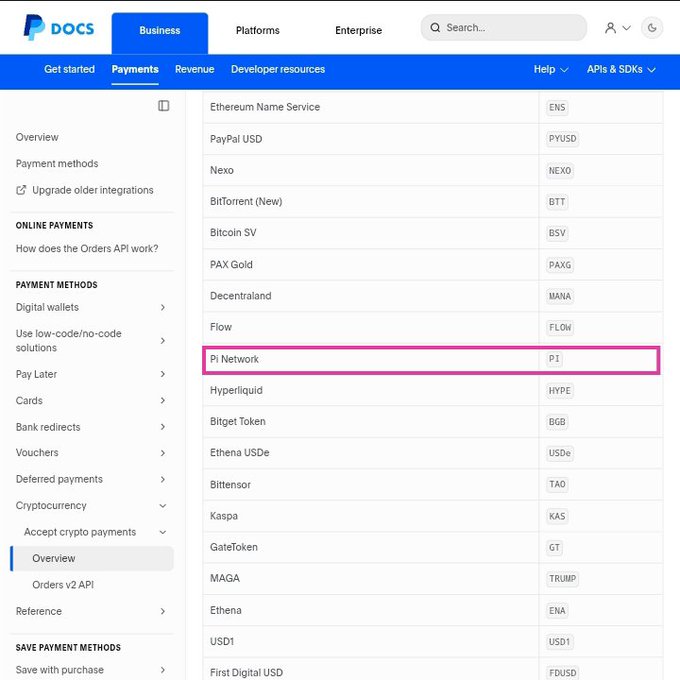Click in the Search field
This screenshot has height=680, width=680.
point(503,28)
